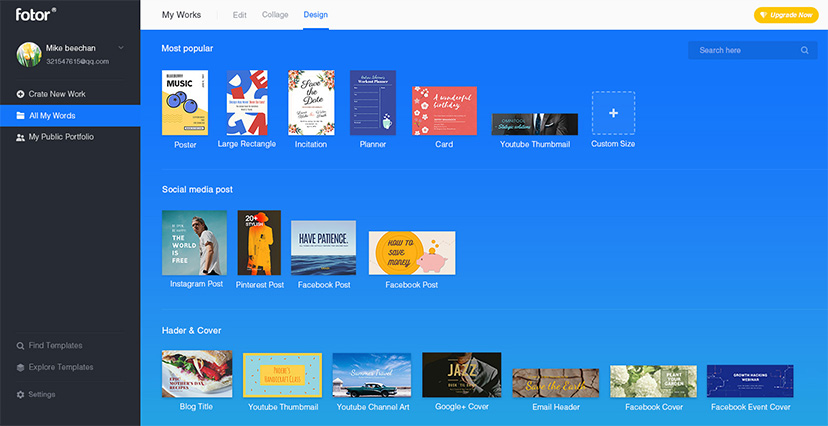Choose the Poster template thumbnail
828x426 pixels.
pyautogui.click(x=185, y=103)
